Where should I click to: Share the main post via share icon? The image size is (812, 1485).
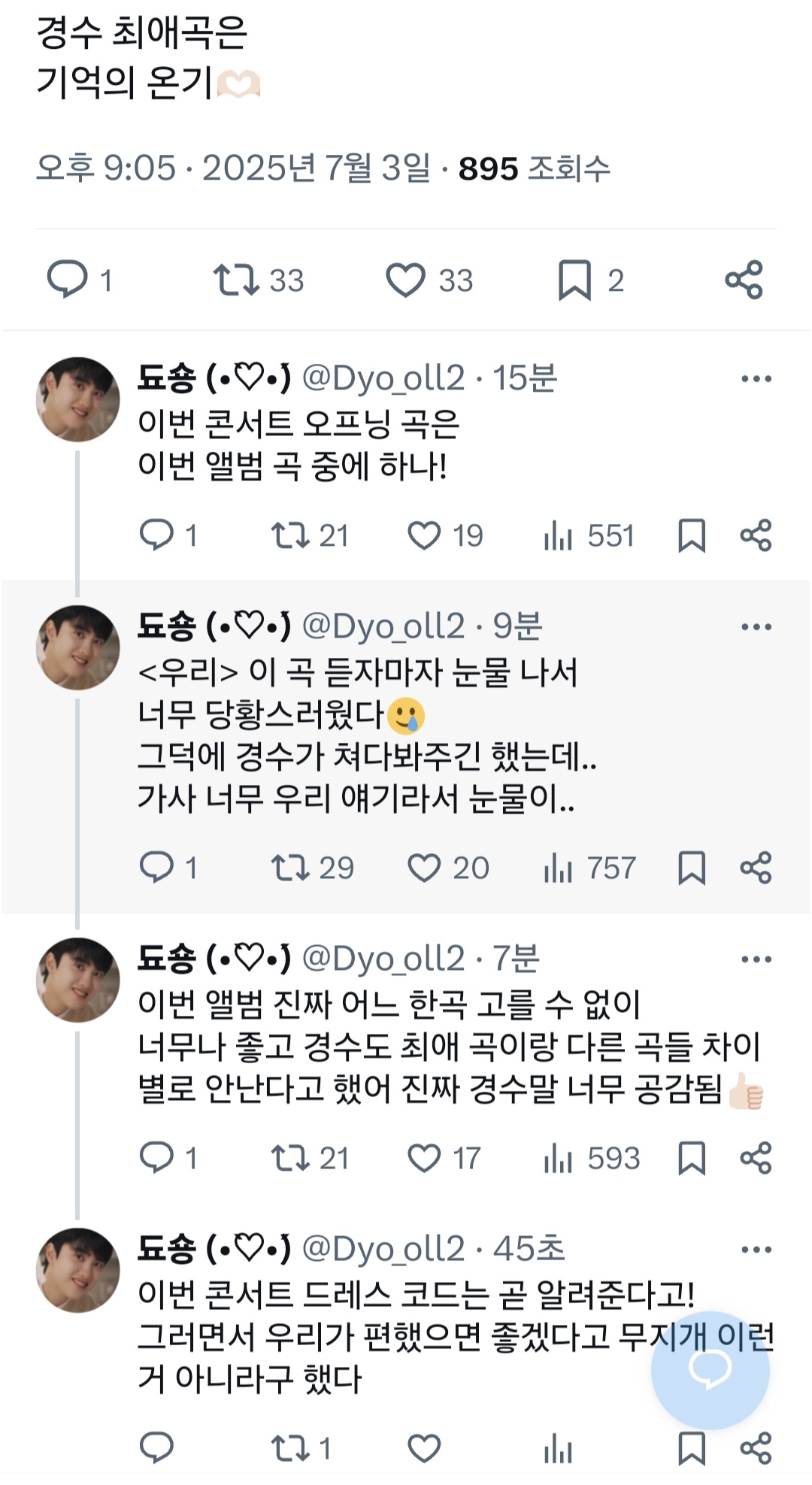pos(744,280)
